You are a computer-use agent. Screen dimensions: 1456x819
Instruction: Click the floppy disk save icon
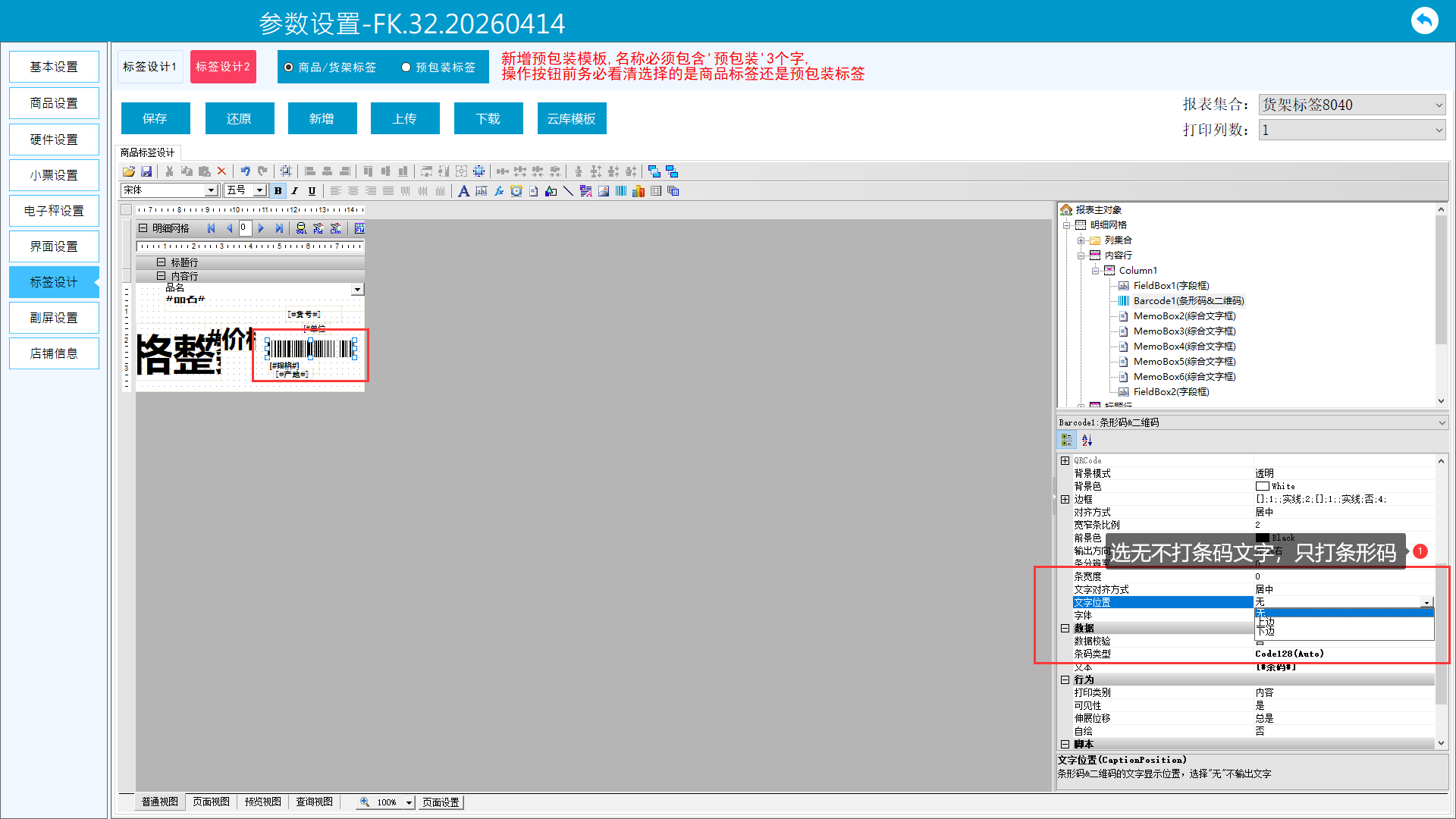pos(146,171)
